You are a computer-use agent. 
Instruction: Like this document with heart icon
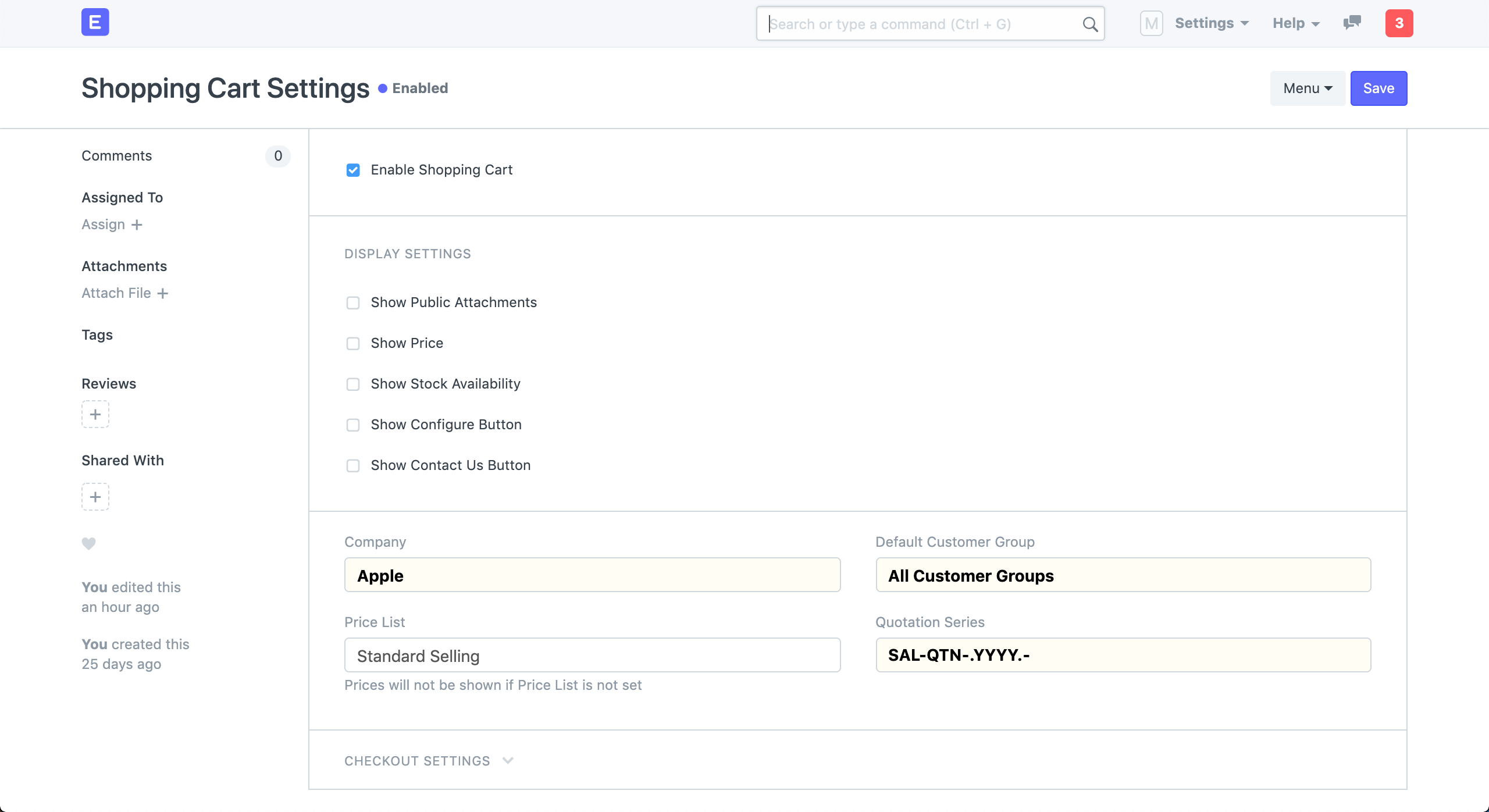coord(88,543)
